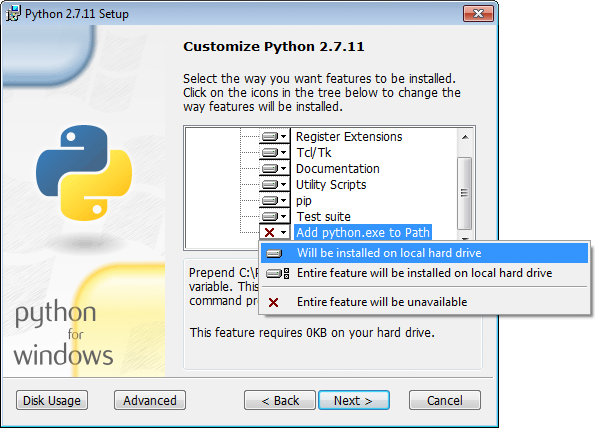
Task: Click the Advanced button
Action: click(x=150, y=400)
